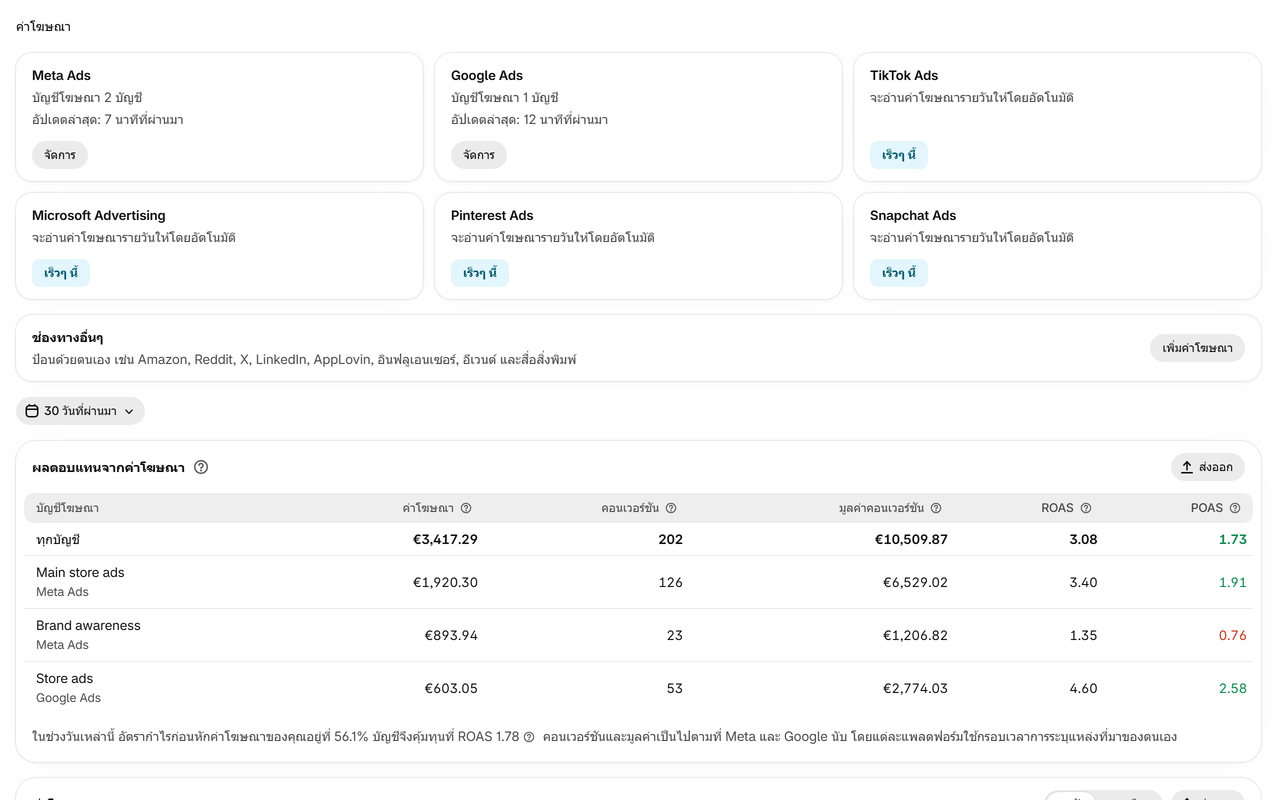Select the Store ads row name
Screen dimensions: 1280x800
point(65,679)
